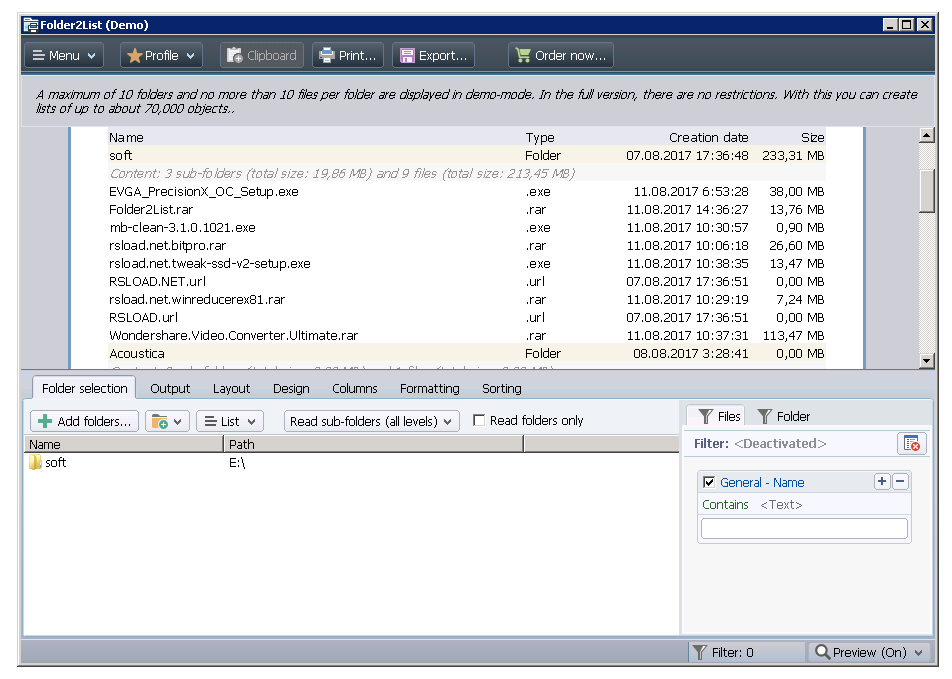
Task: Add a filter condition with the plus button
Action: 882,482
